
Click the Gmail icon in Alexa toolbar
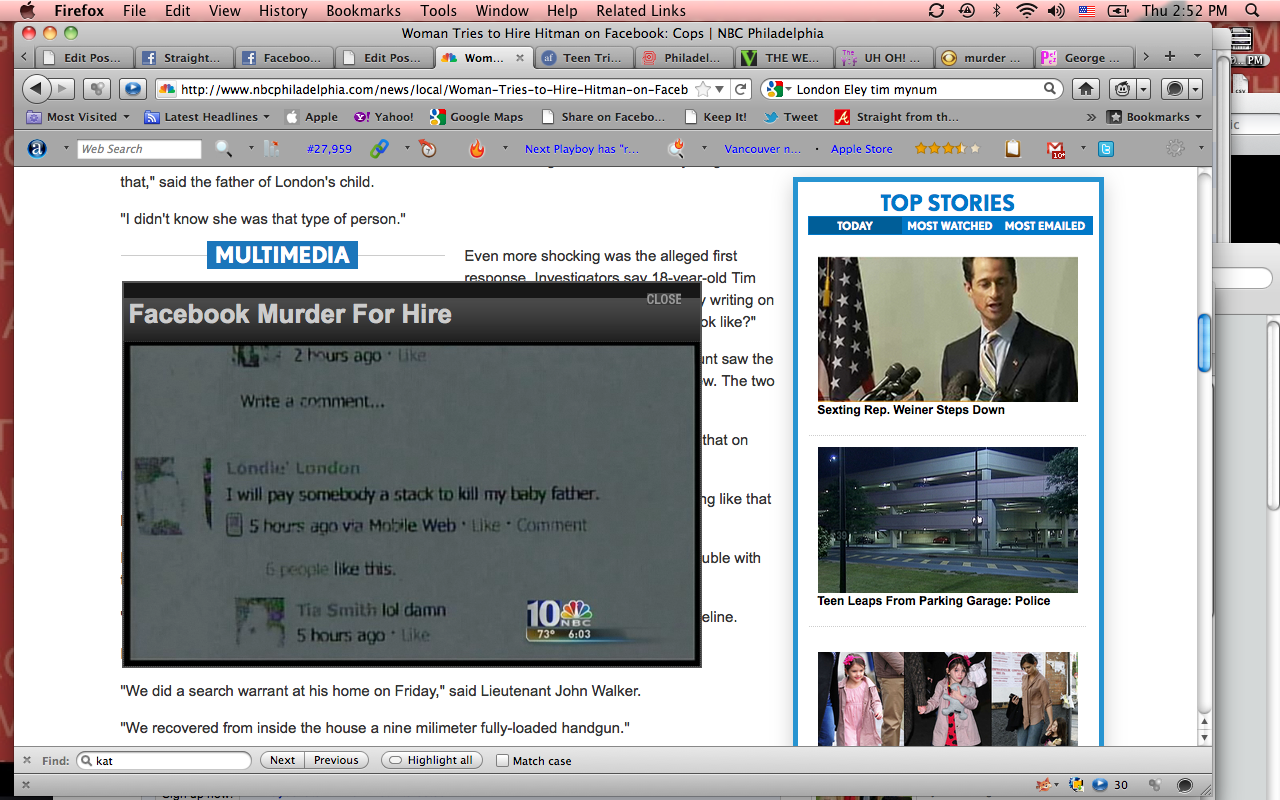coord(1056,149)
